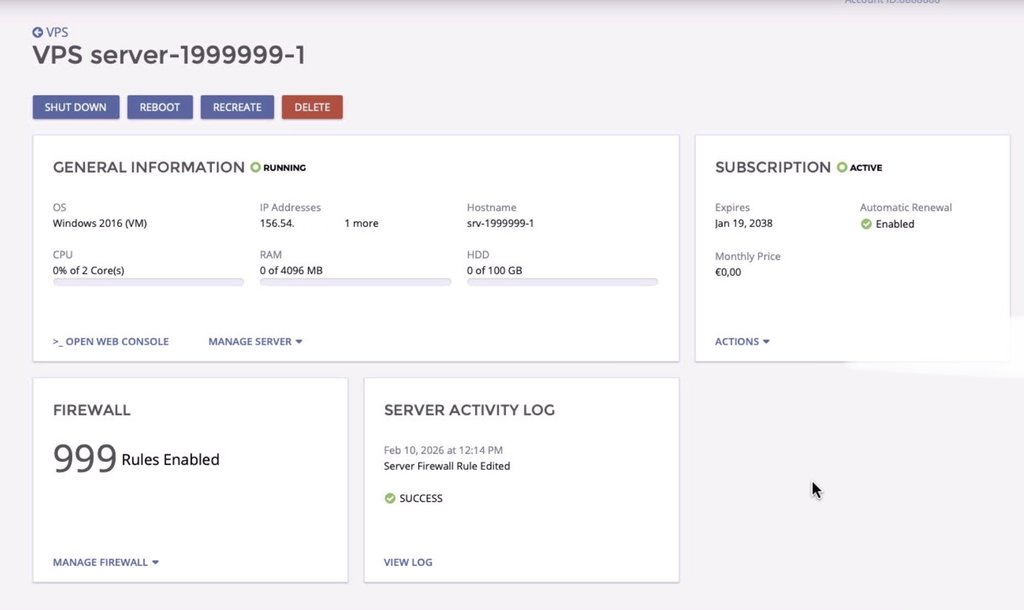The image size is (1024, 610).
Task: Click the 'Hostname' label
Action: click(492, 208)
